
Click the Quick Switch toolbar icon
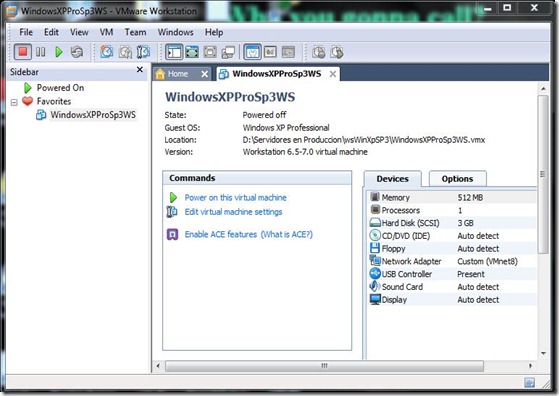click(192, 52)
